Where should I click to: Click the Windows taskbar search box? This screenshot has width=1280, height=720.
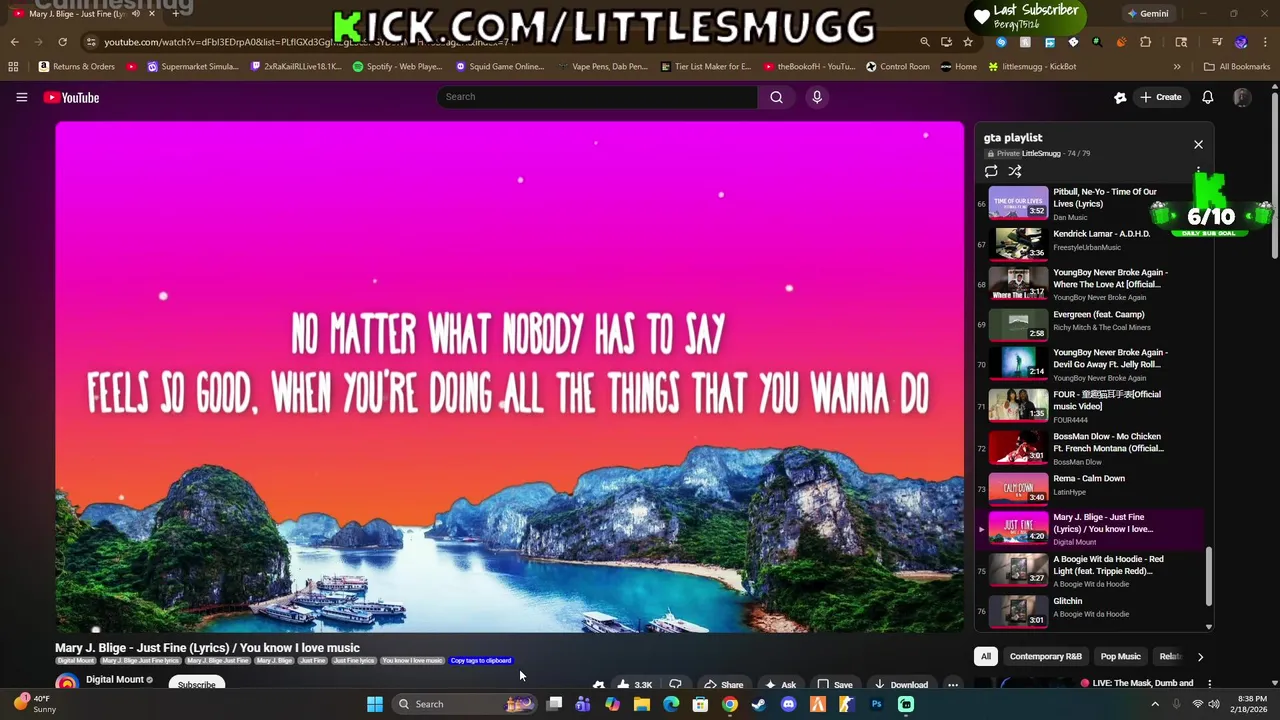(465, 704)
